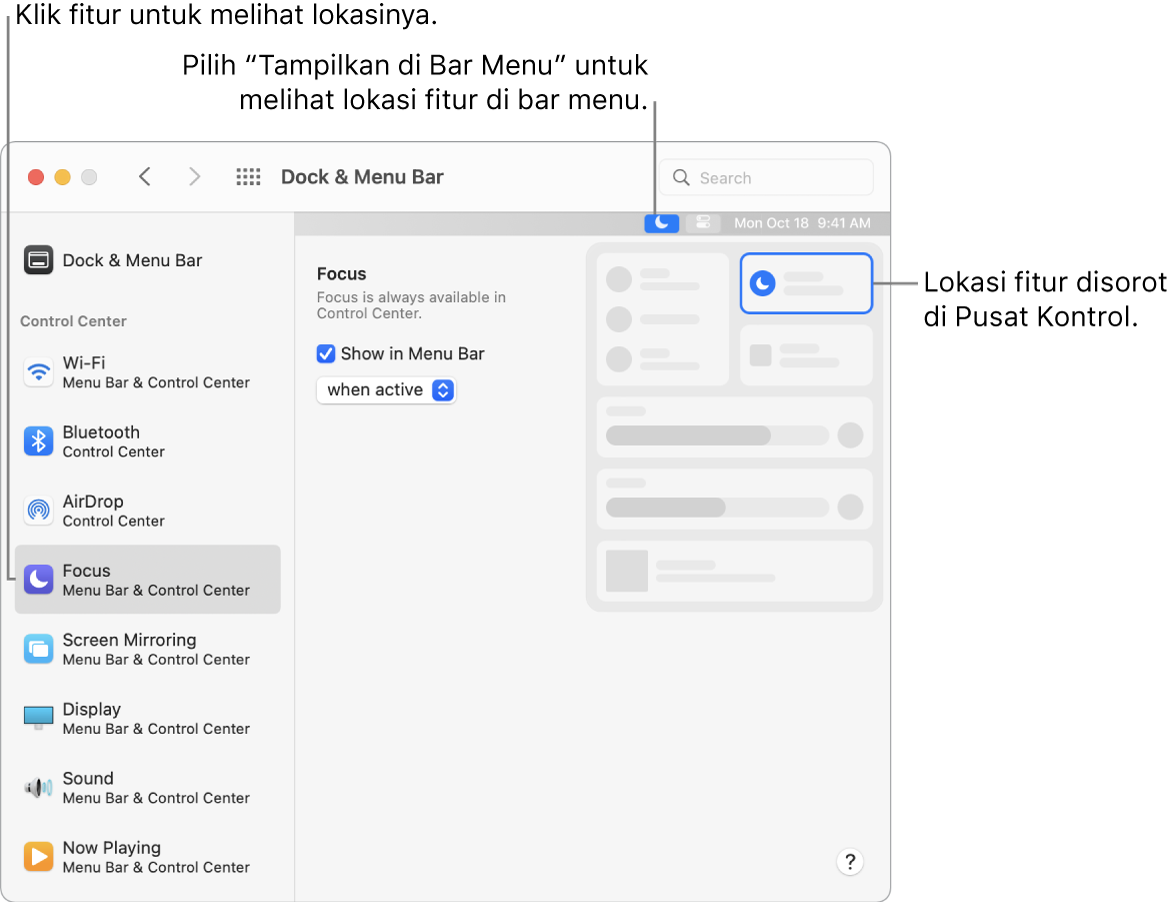This screenshot has width=1176, height=902.
Task: Click the Focus moon icon in the sidebar
Action: (x=38, y=579)
